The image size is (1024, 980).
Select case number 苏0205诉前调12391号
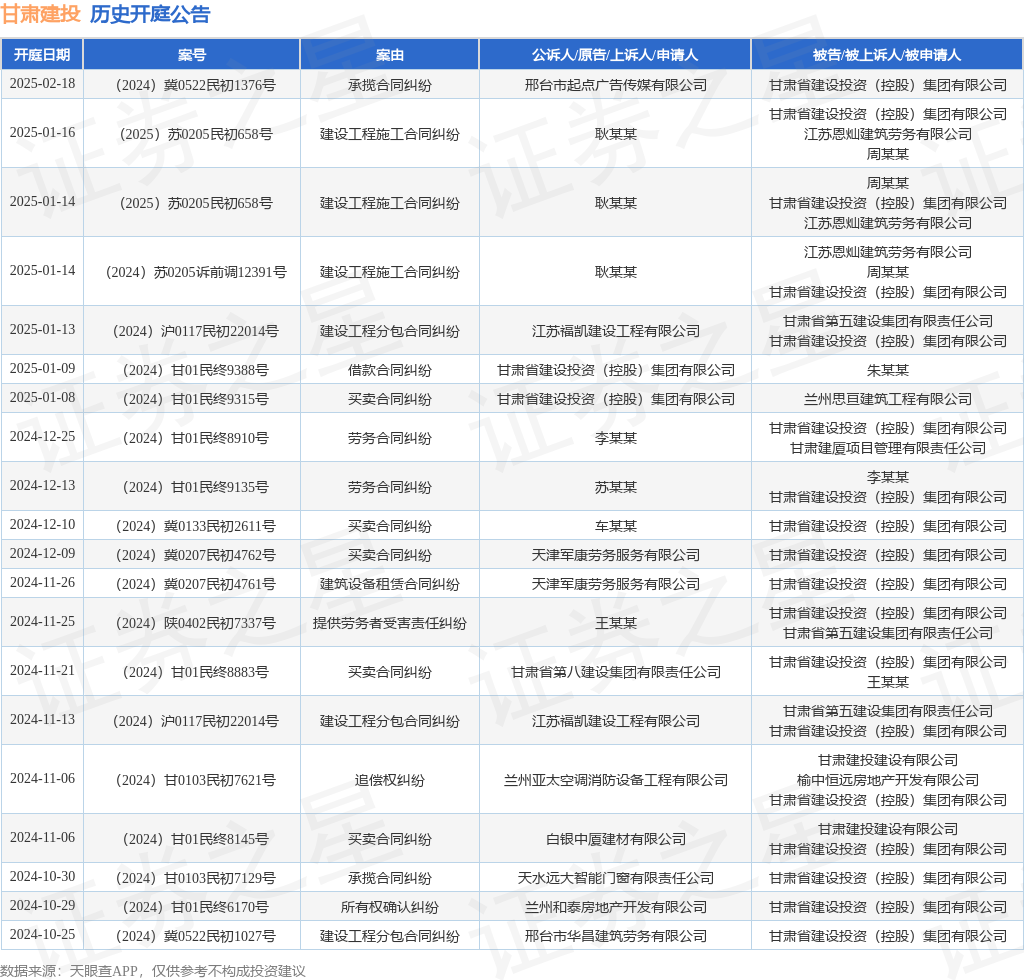[195, 272]
